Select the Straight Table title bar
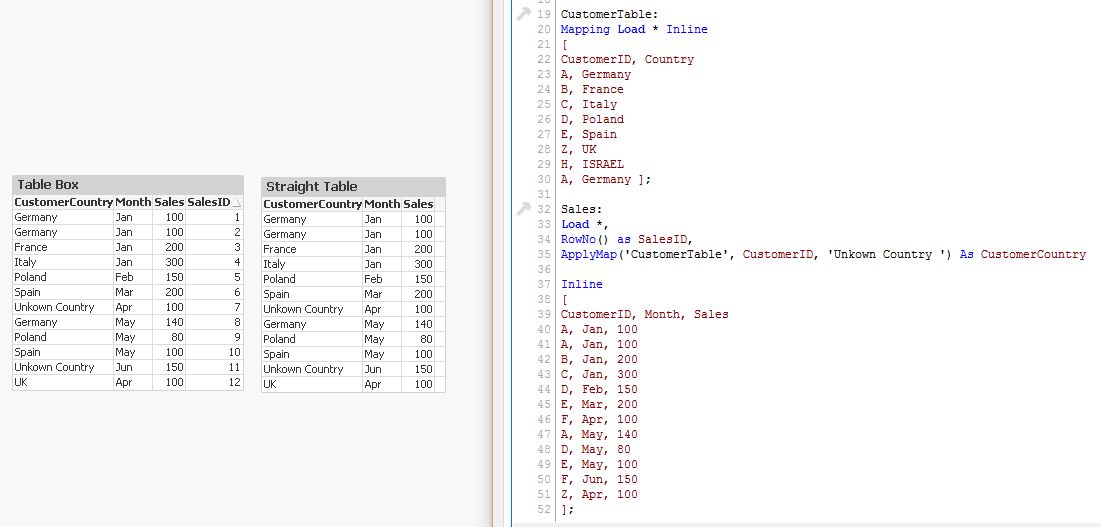 (353, 187)
